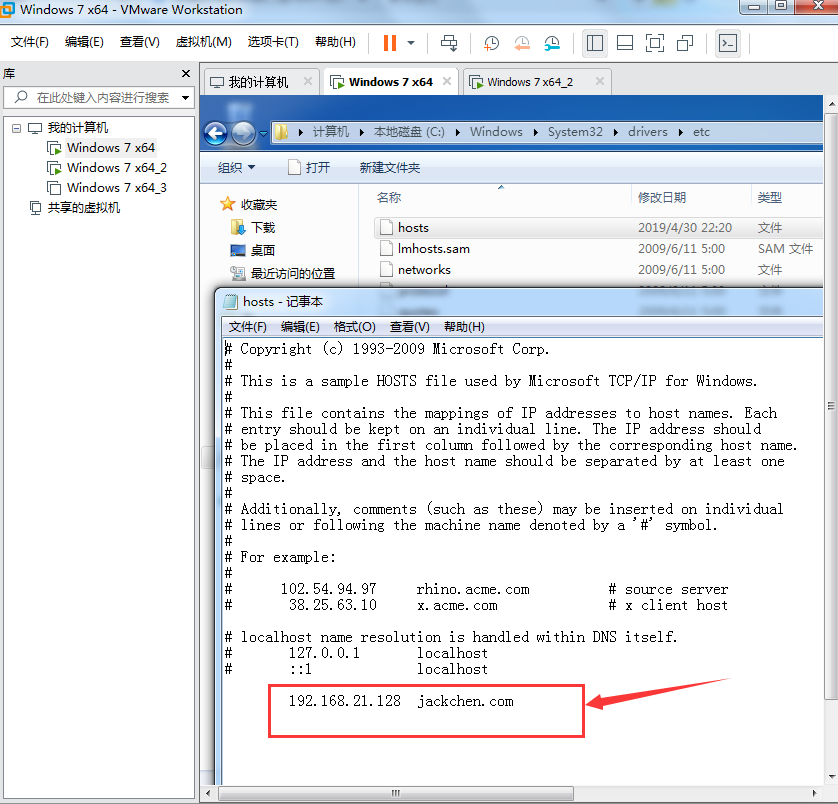The height and width of the screenshot is (804, 838).
Task: Open the snapshot manager icon
Action: click(x=552, y=43)
